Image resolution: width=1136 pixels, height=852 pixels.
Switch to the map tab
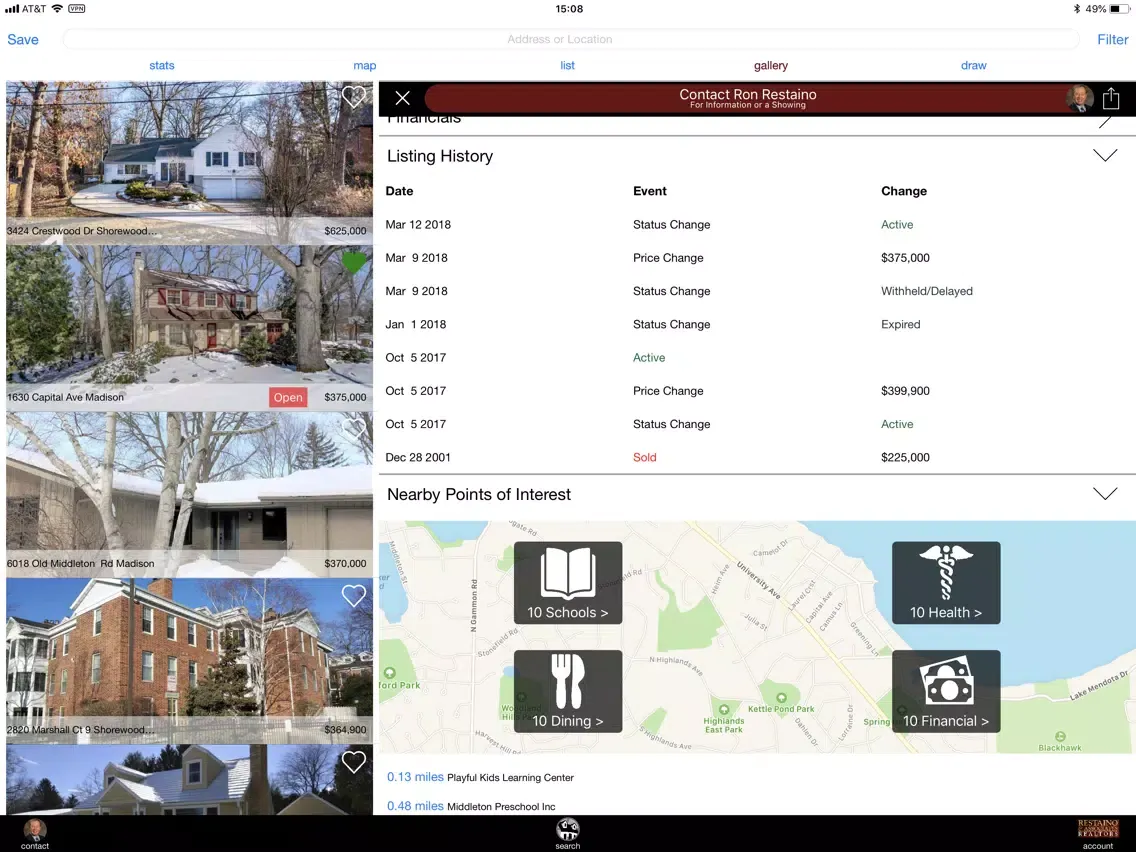tap(364, 65)
